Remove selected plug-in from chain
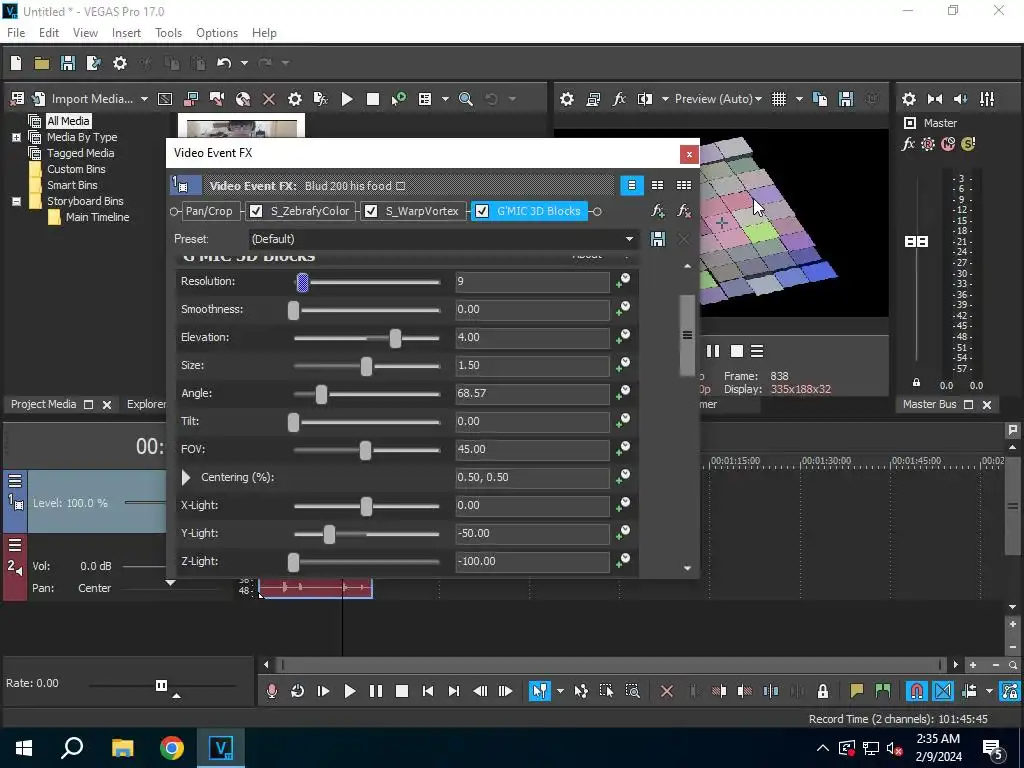Image resolution: width=1024 pixels, height=768 pixels. [x=684, y=211]
